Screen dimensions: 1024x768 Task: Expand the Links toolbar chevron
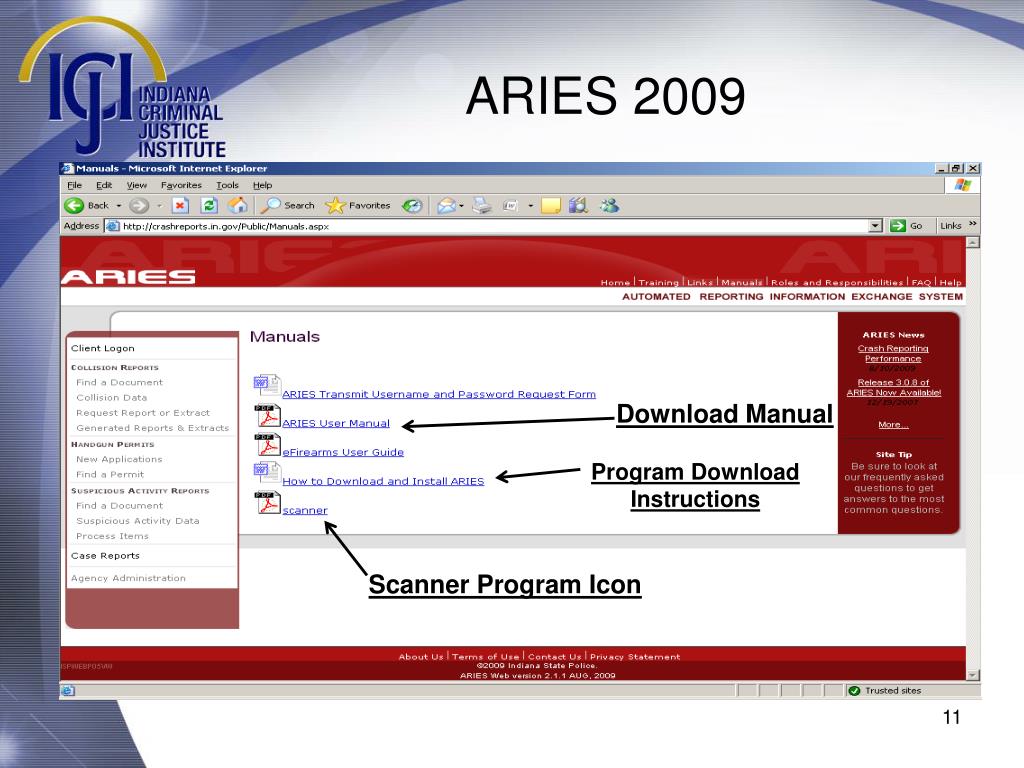(972, 224)
